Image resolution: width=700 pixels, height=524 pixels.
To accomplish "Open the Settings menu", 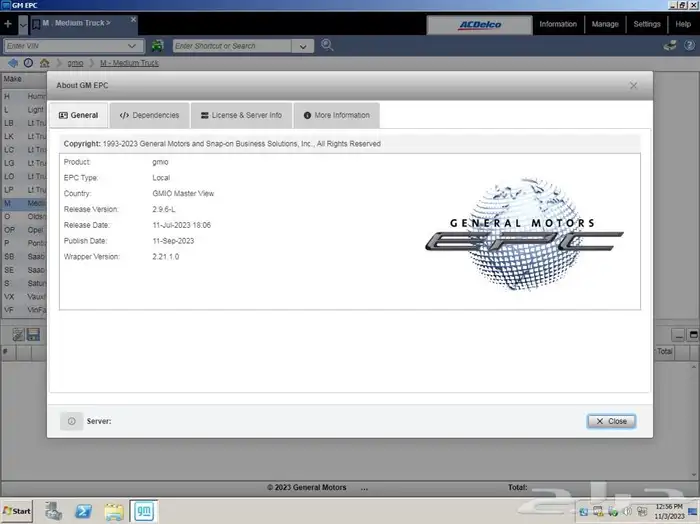I will coord(647,24).
